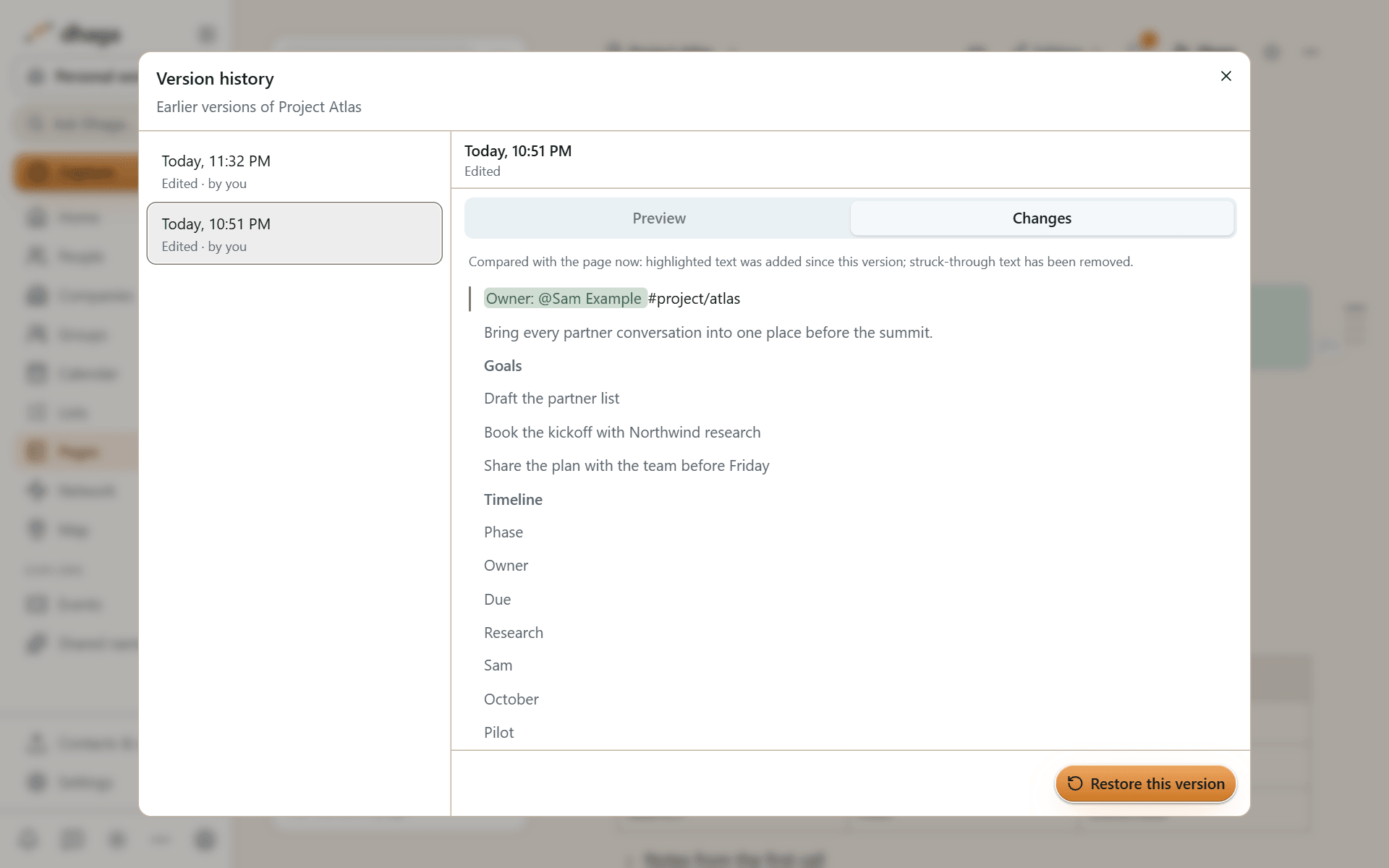Click 'Earlier versions of Project Atlas' subtitle
The width and height of the screenshot is (1389, 868).
(x=259, y=107)
